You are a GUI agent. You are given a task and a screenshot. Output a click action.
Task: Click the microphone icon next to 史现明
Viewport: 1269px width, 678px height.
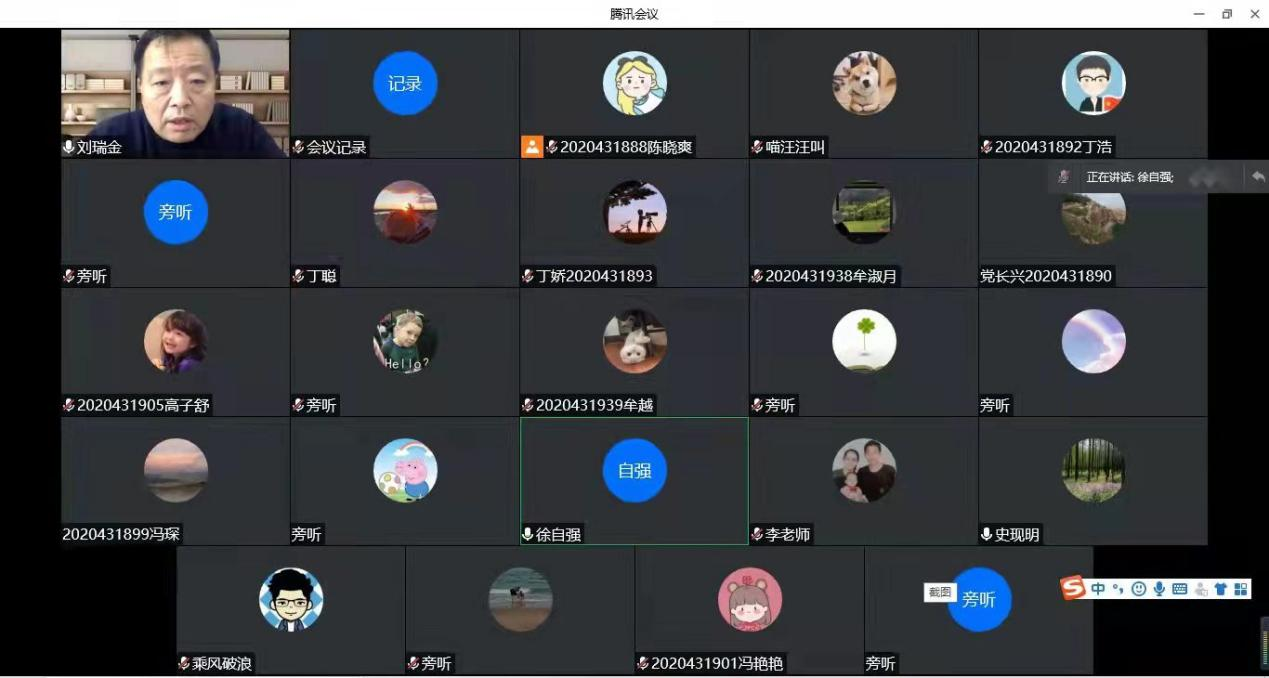(x=987, y=535)
